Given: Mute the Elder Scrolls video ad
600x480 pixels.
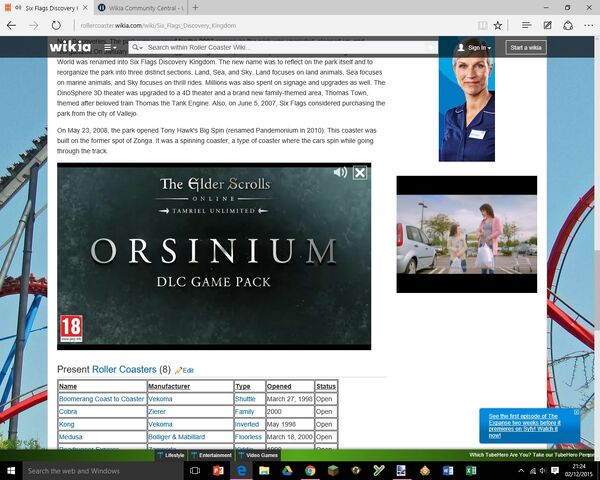Looking at the screenshot, I should coord(340,172).
